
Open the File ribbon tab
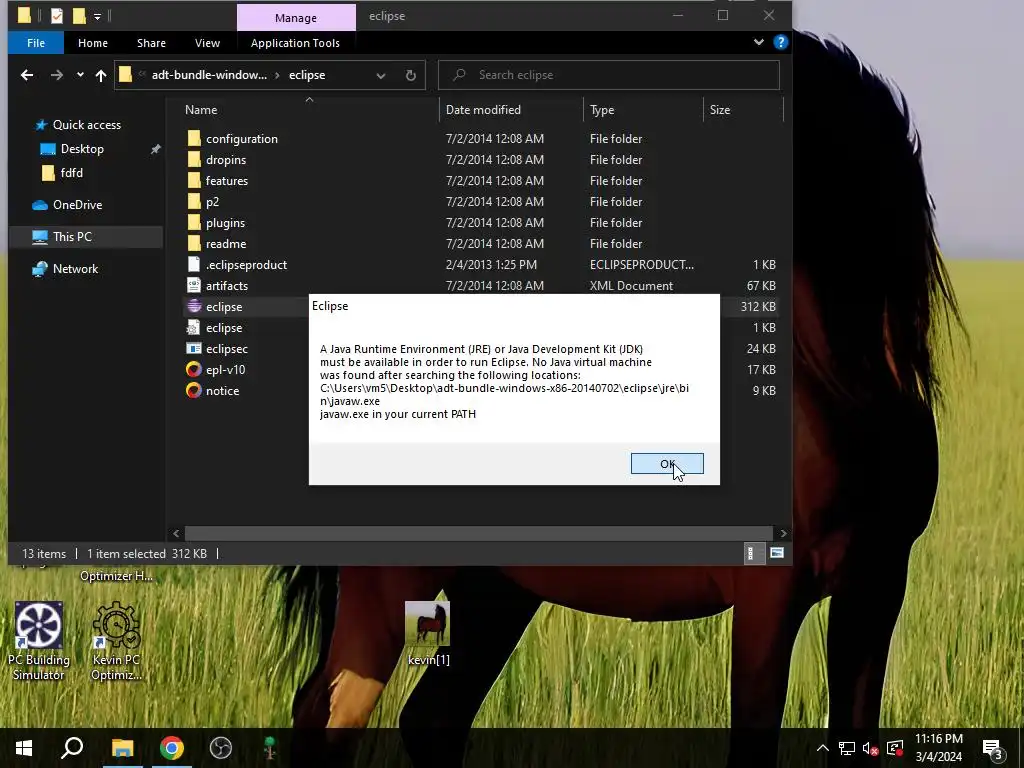click(36, 43)
